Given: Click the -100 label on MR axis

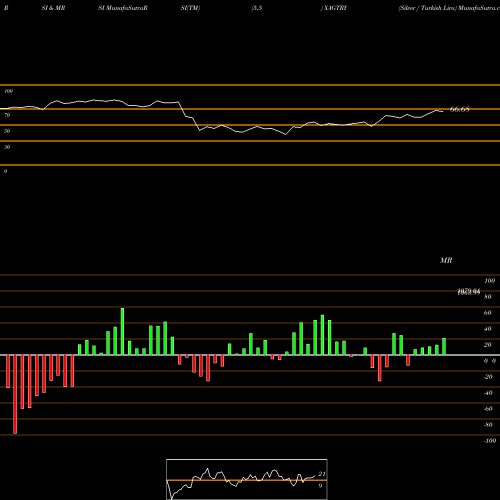Looking at the screenshot, I should tap(490, 441).
